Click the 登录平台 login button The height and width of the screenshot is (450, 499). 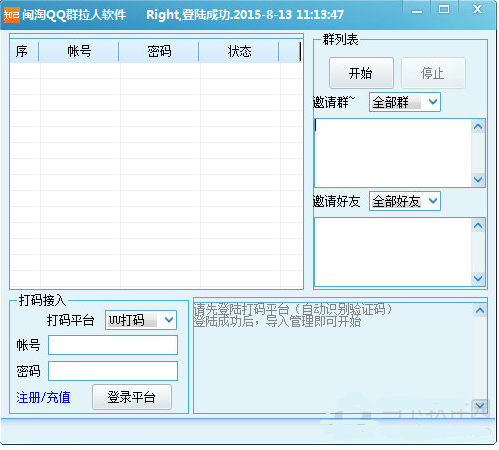point(132,397)
